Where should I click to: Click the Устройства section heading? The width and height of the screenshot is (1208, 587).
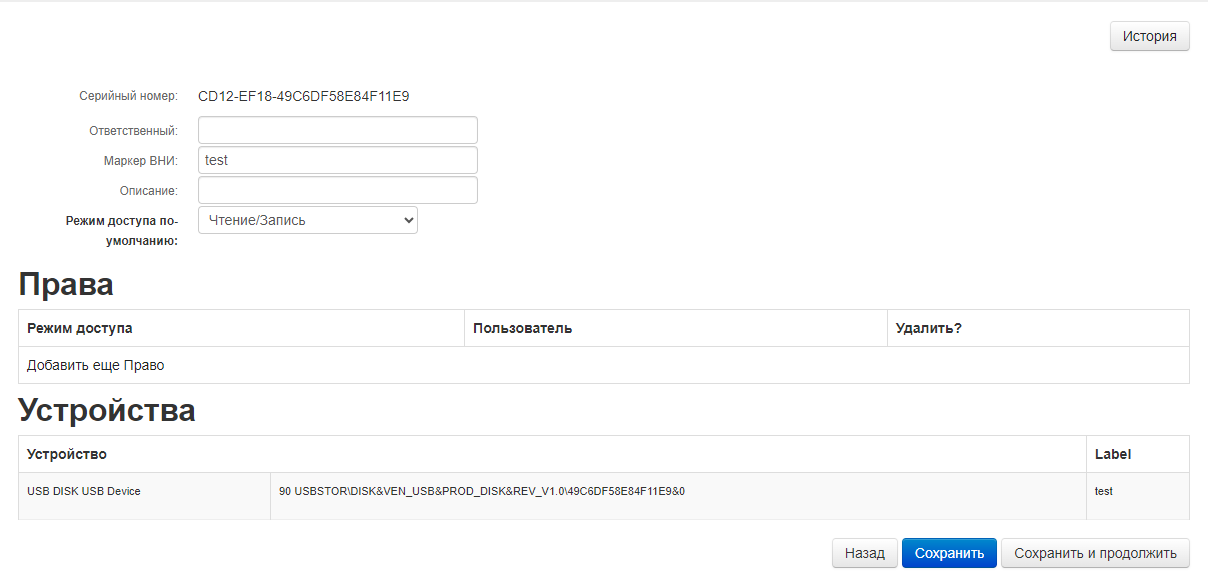point(107,411)
